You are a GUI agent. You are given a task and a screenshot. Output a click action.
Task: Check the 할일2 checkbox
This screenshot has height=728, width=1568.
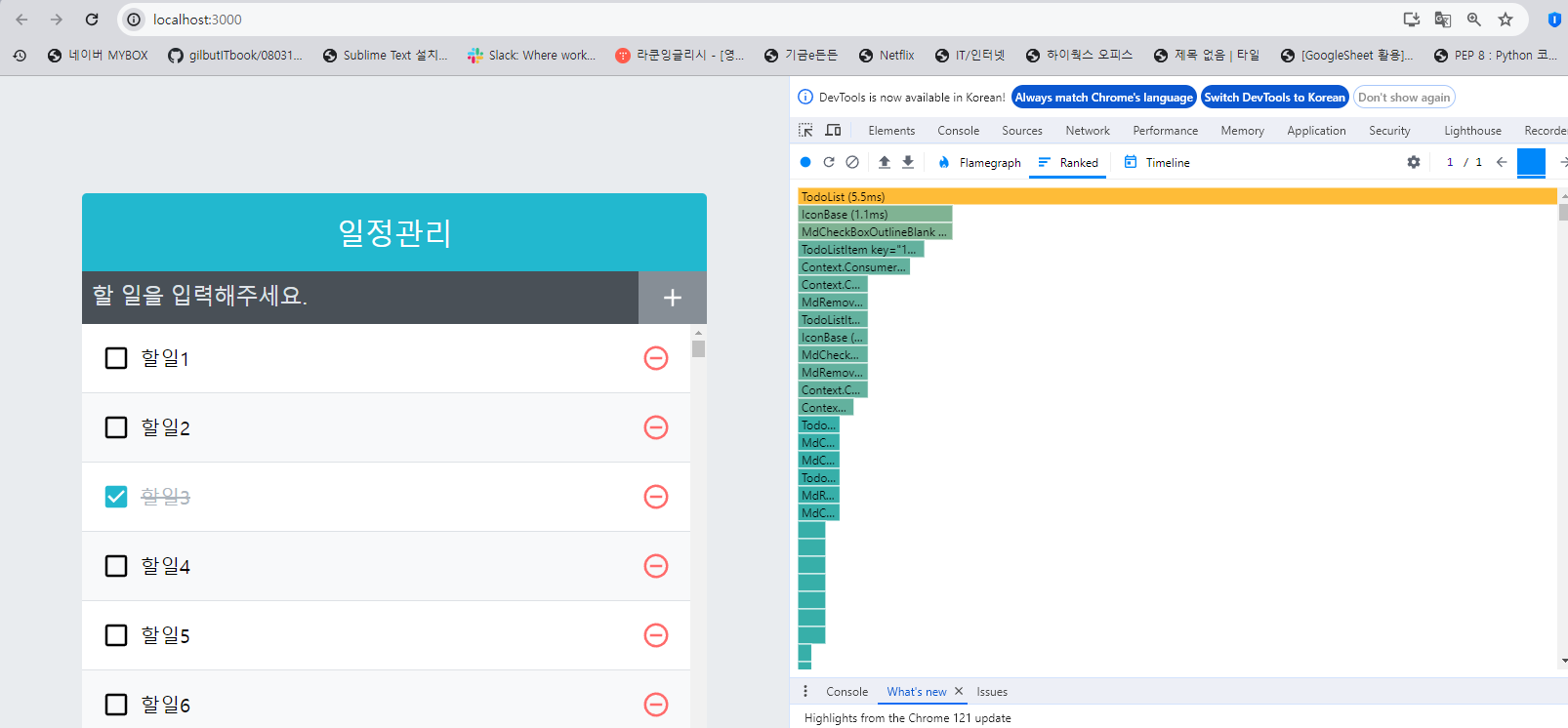click(116, 427)
